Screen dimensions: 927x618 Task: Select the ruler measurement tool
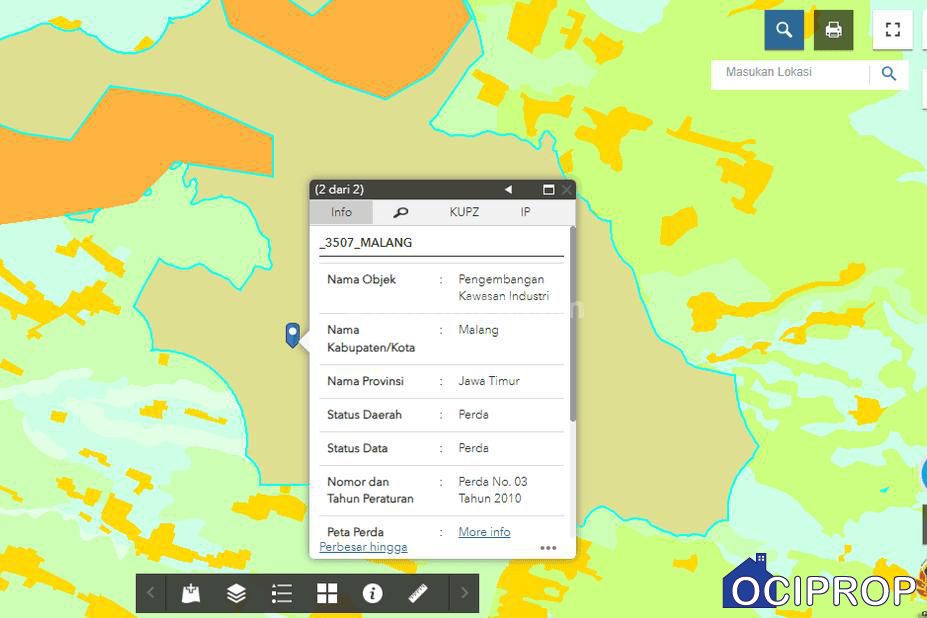coord(418,593)
